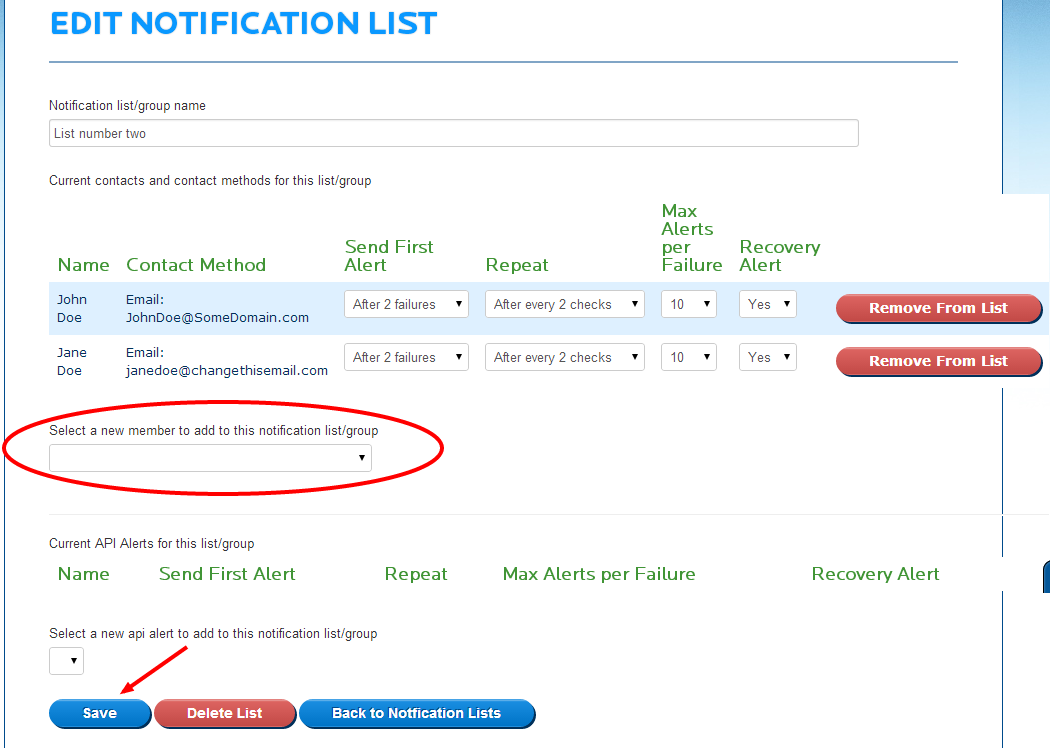This screenshot has height=748, width=1050.
Task: Click the contacts table Repeat column header
Action: point(517,265)
